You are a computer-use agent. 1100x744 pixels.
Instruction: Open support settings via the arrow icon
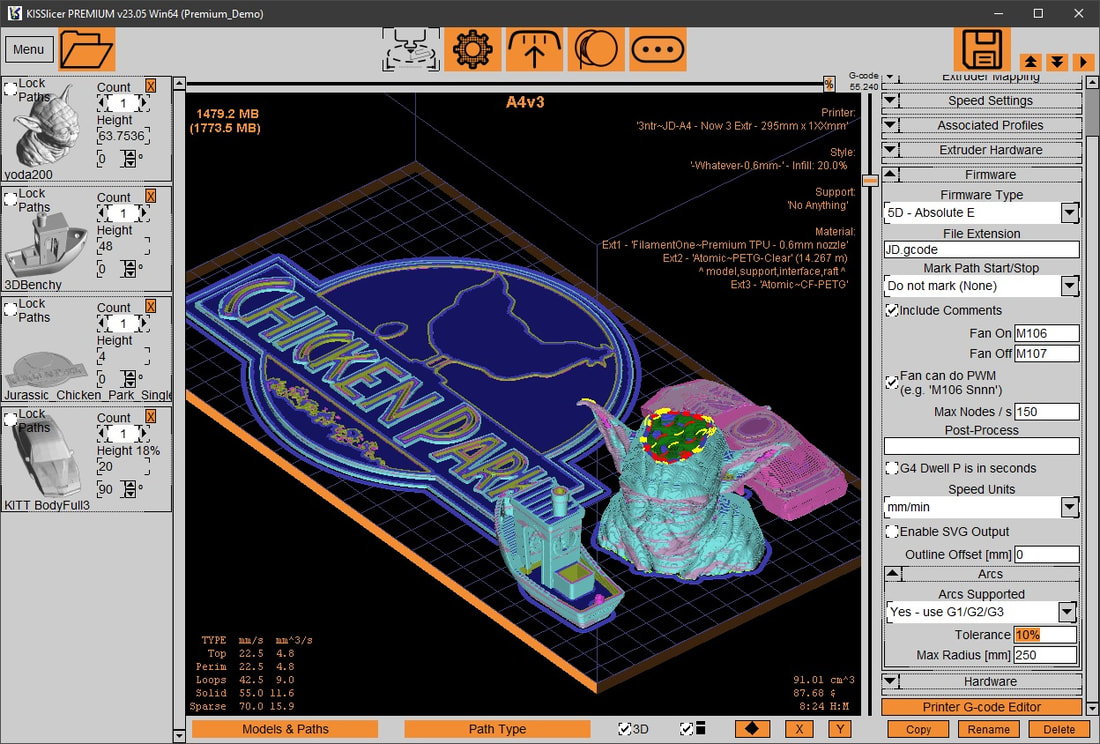coord(534,48)
